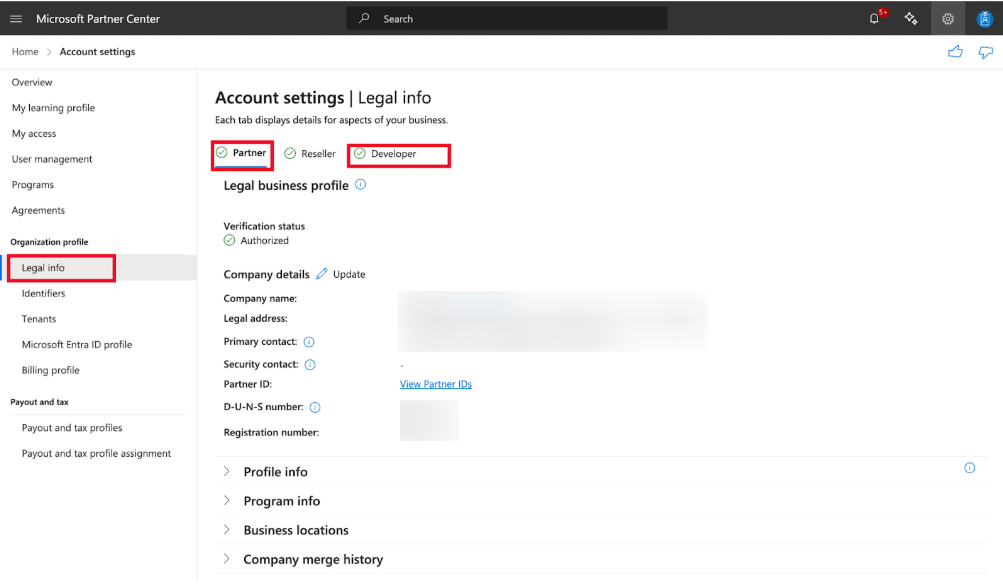Click the search magnifier icon

[364, 19]
